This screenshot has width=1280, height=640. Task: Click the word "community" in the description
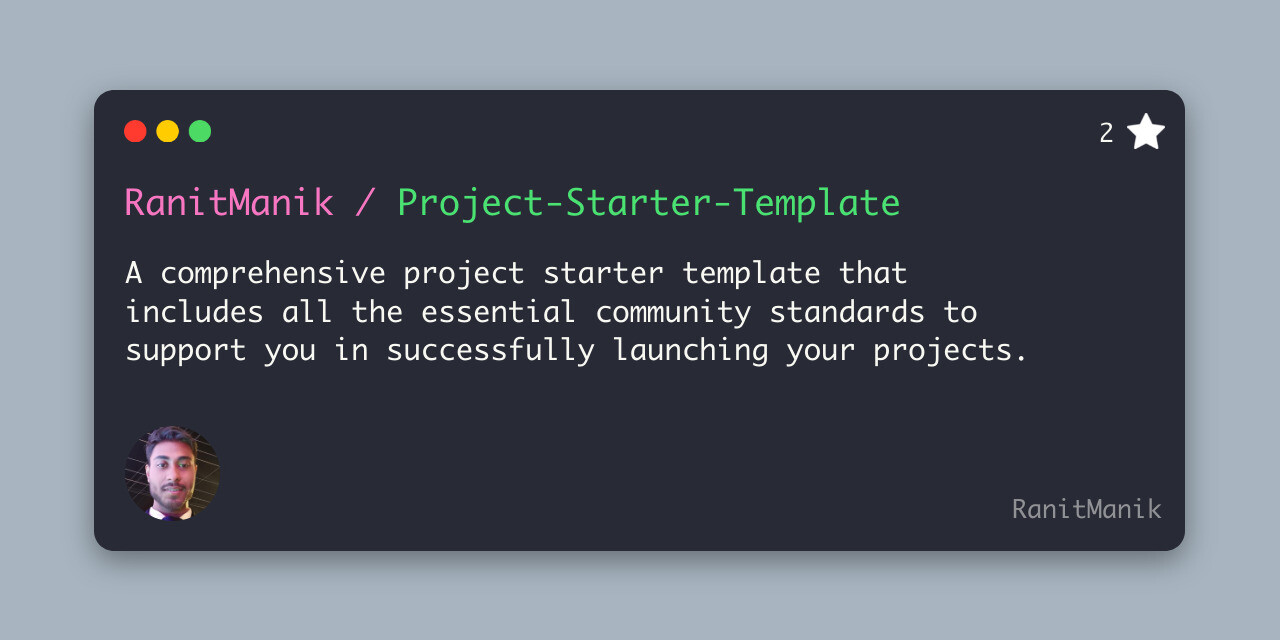[673, 311]
